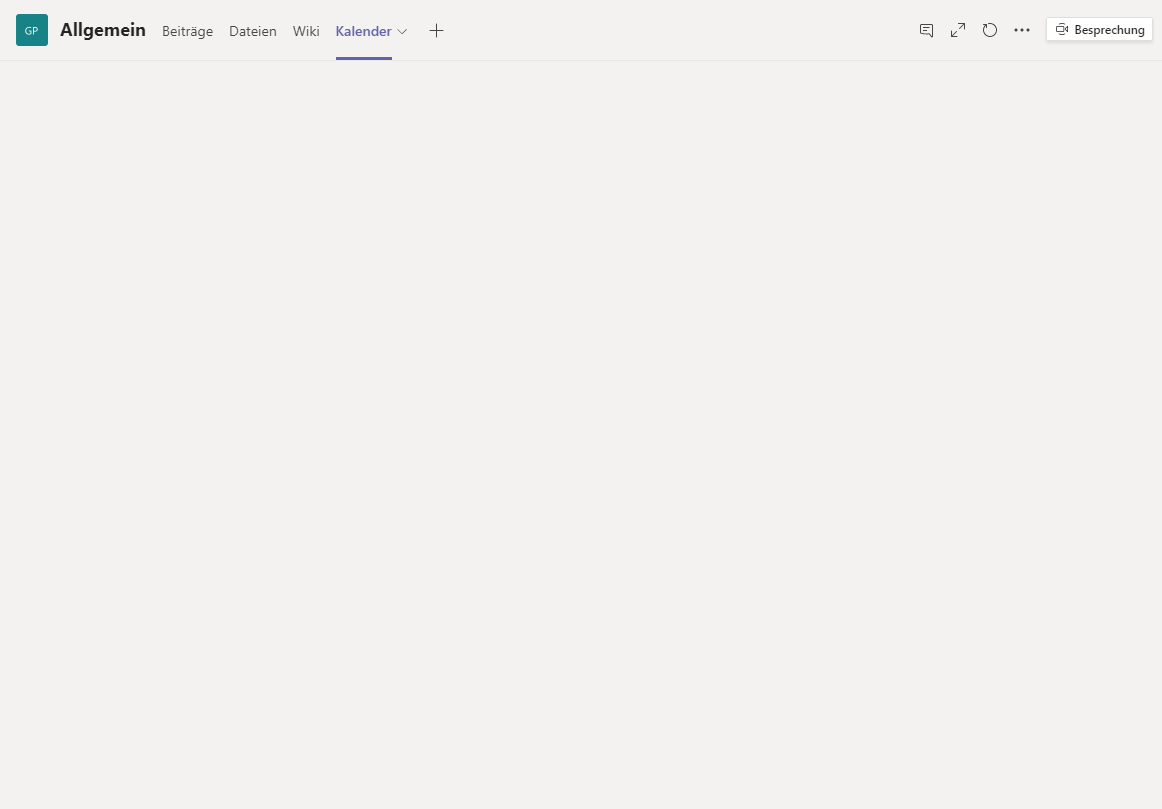Reload the Kalender tab
Viewport: 1162px width, 809px height.
click(990, 30)
